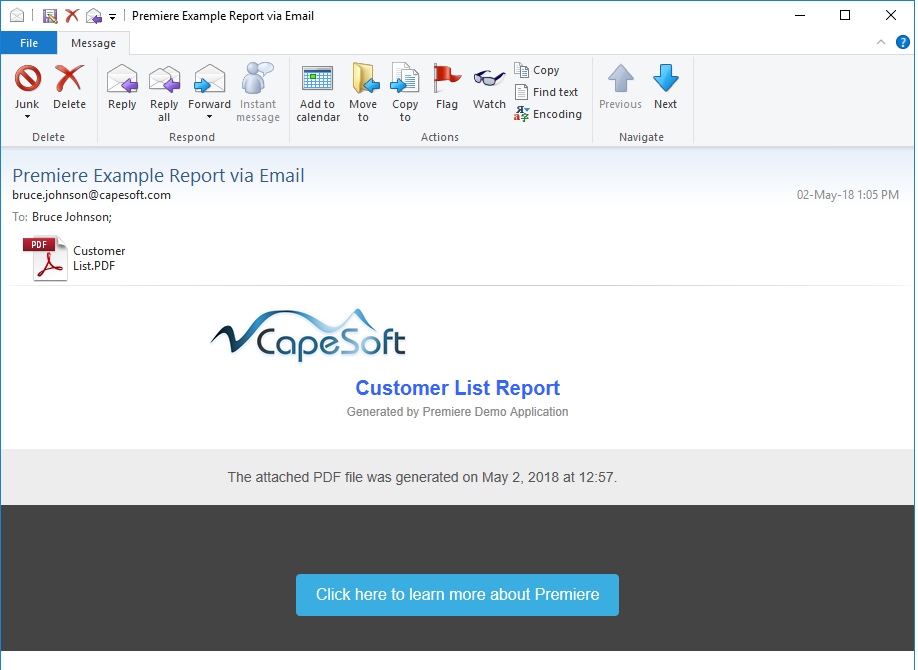
Task: Open Find text in the ribbon
Action: 546,92
